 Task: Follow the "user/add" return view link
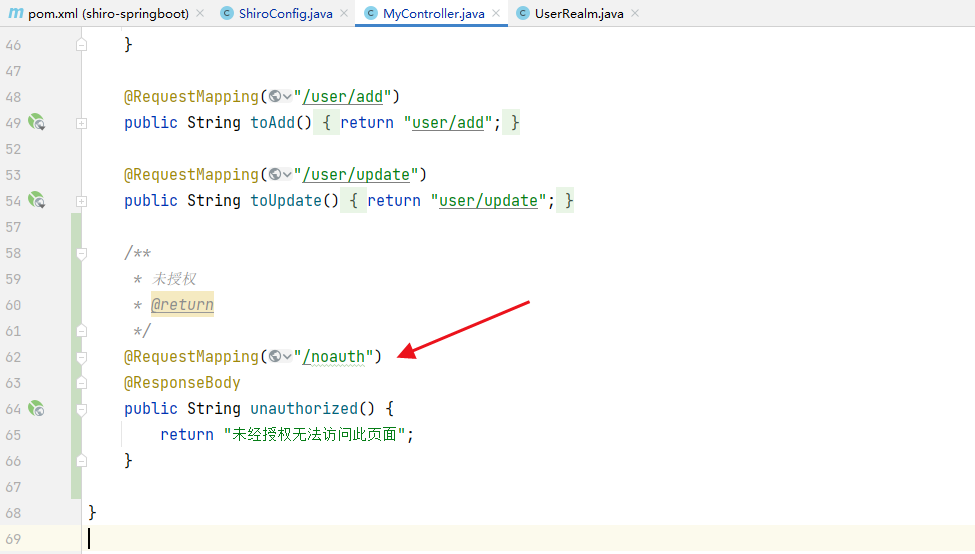click(448, 123)
